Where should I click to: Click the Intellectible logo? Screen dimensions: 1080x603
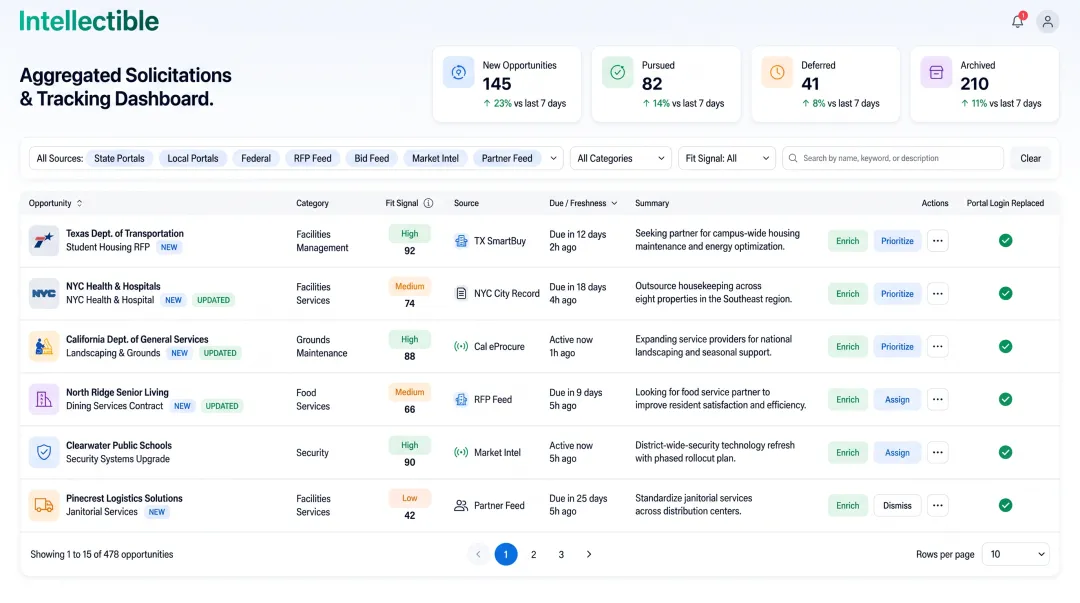89,21
